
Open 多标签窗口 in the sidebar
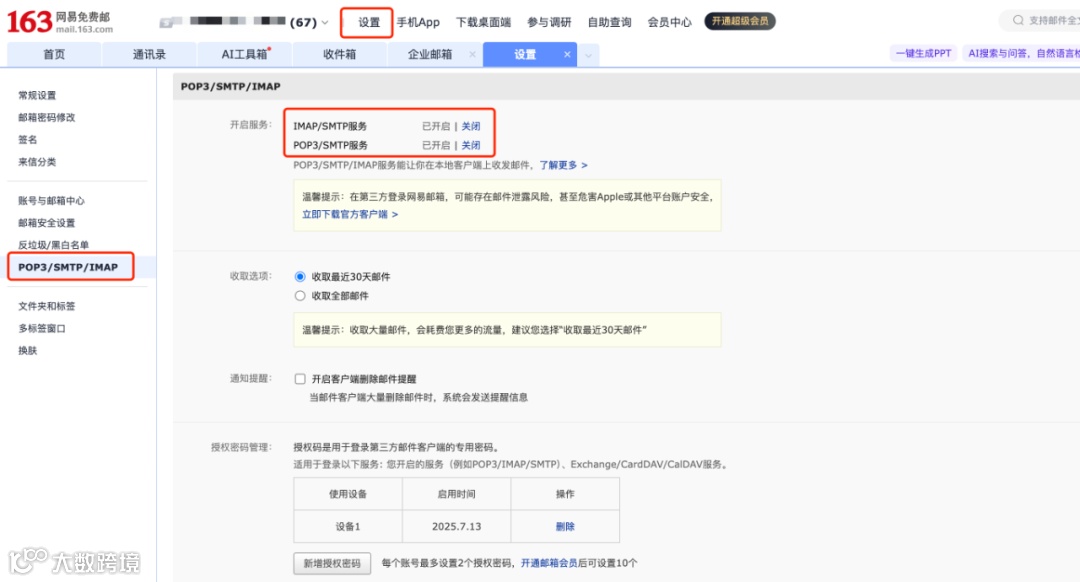click(42, 329)
